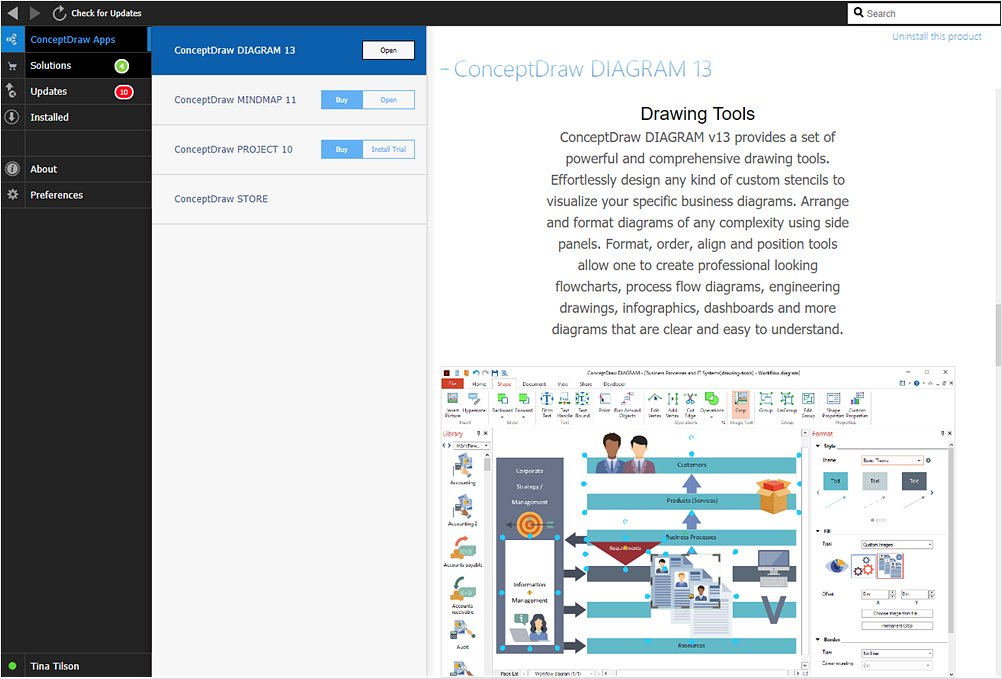
Task: Install Trial of ConceptDraw PROJECT 10
Action: coord(389,149)
